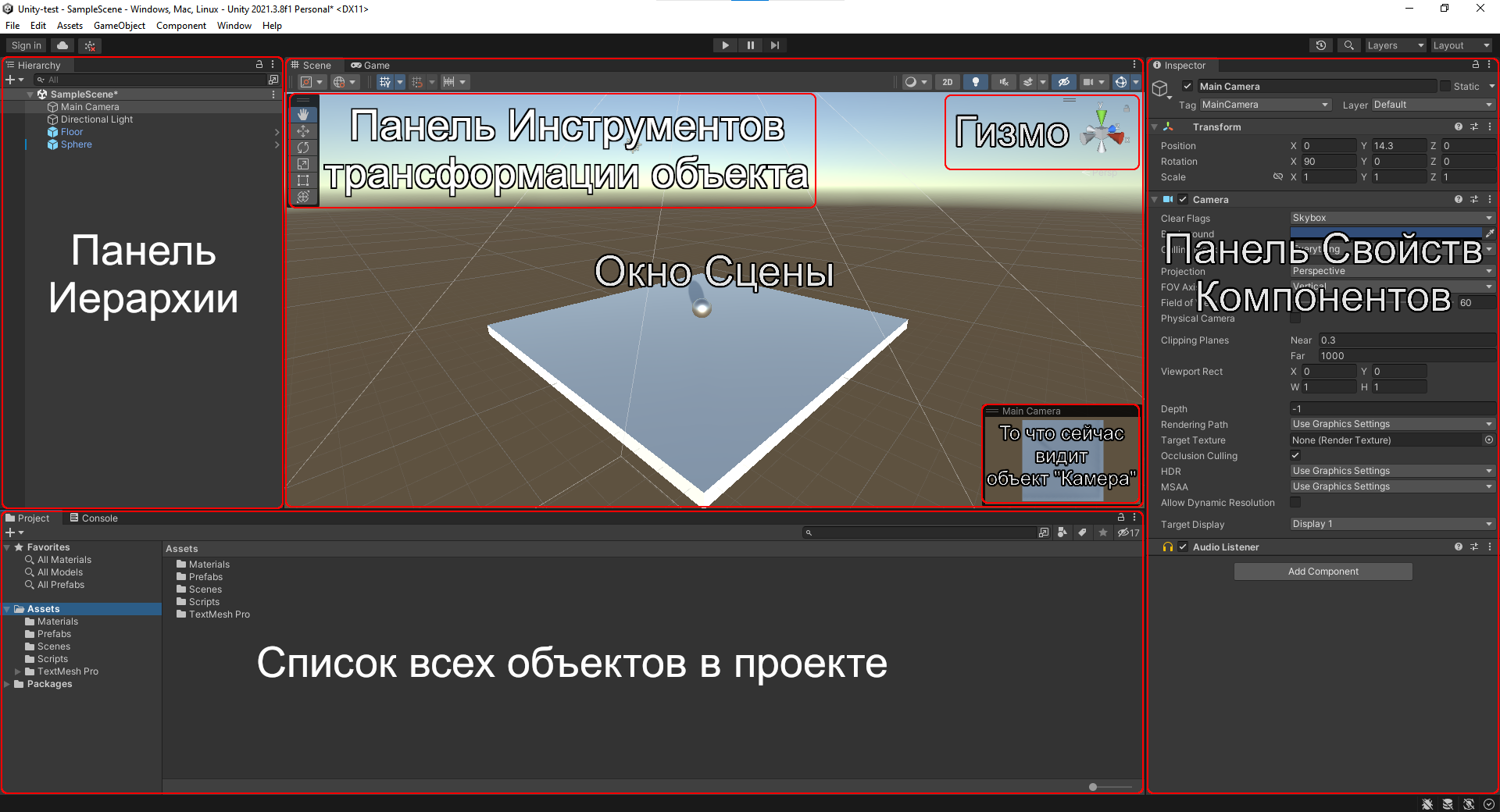Select the Scale tool in Scene
Viewport: 1500px width, 812px height.
(303, 164)
